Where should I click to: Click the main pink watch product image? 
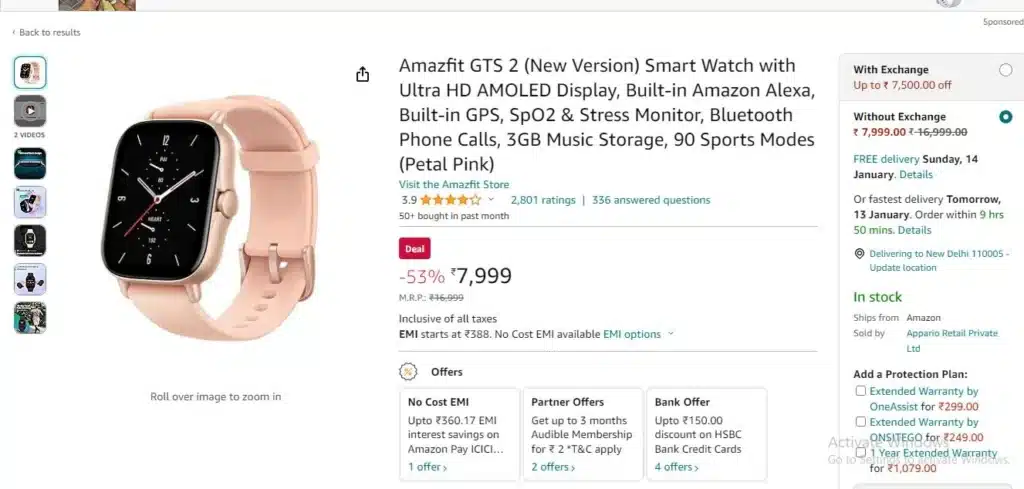(209, 219)
